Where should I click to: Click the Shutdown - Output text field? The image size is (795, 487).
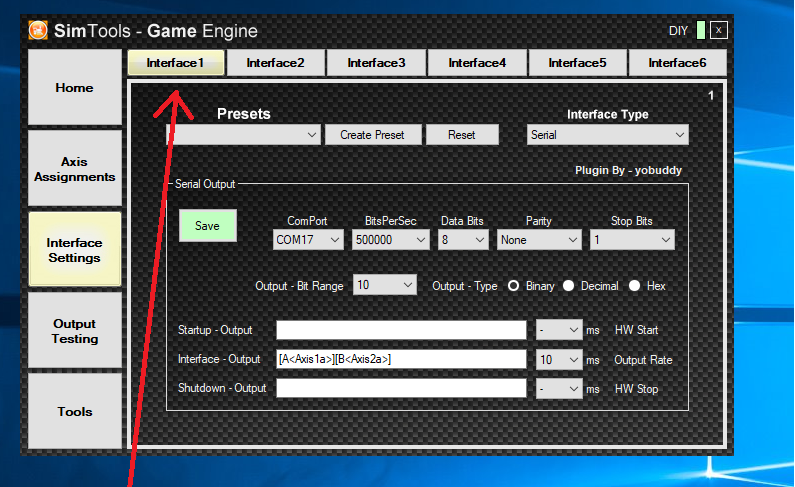click(401, 388)
